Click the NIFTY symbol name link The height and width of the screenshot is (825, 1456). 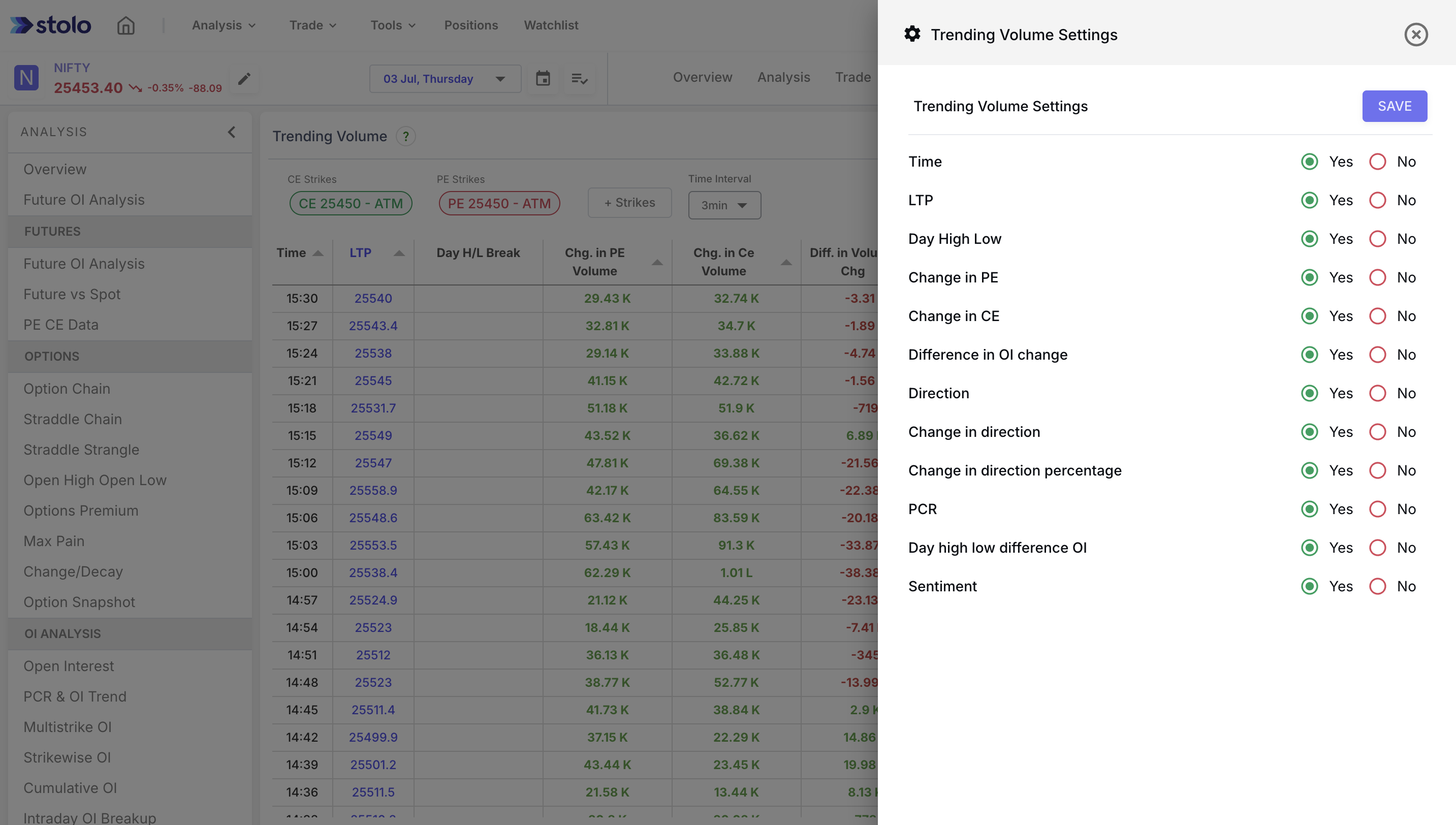click(72, 68)
